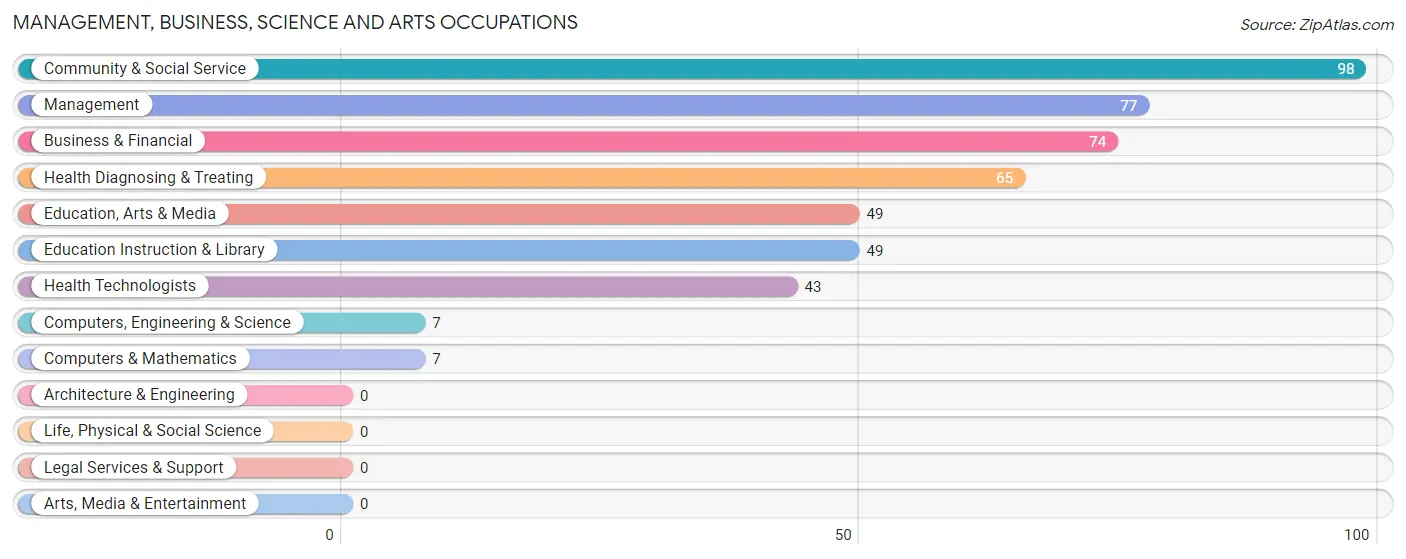Click the Health Technologists label

tap(120, 286)
